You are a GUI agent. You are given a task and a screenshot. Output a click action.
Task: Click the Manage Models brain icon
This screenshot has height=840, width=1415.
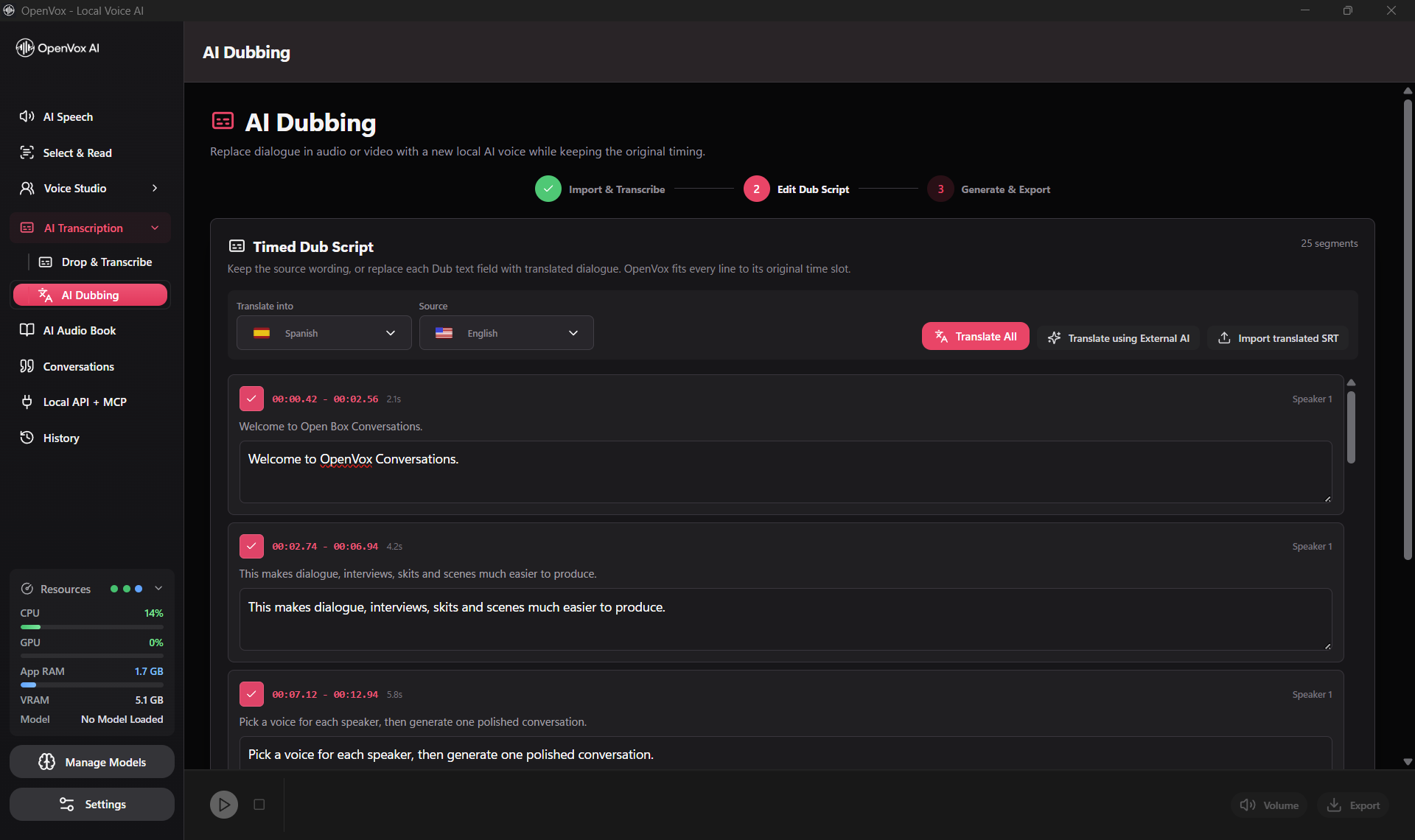click(47, 762)
